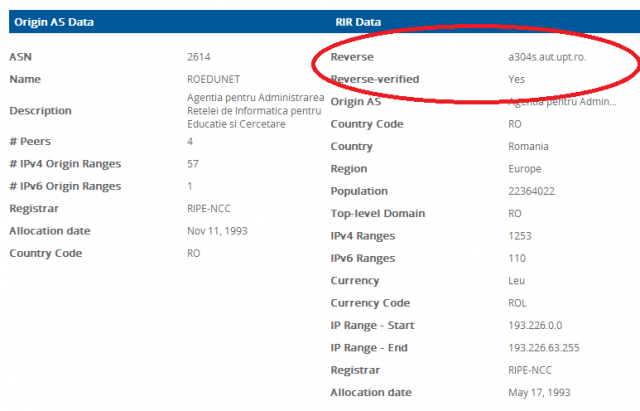Click the Reverse-verified value Yes
This screenshot has width=640, height=411.
pyautogui.click(x=516, y=79)
